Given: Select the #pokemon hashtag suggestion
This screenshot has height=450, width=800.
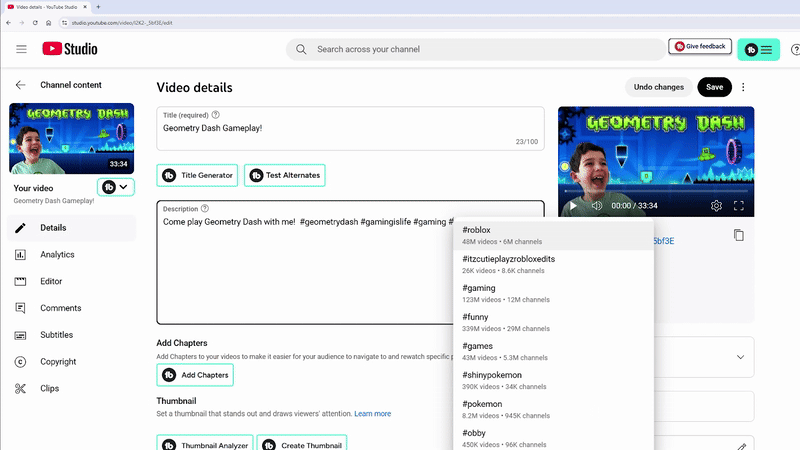Looking at the screenshot, I should (x=553, y=410).
